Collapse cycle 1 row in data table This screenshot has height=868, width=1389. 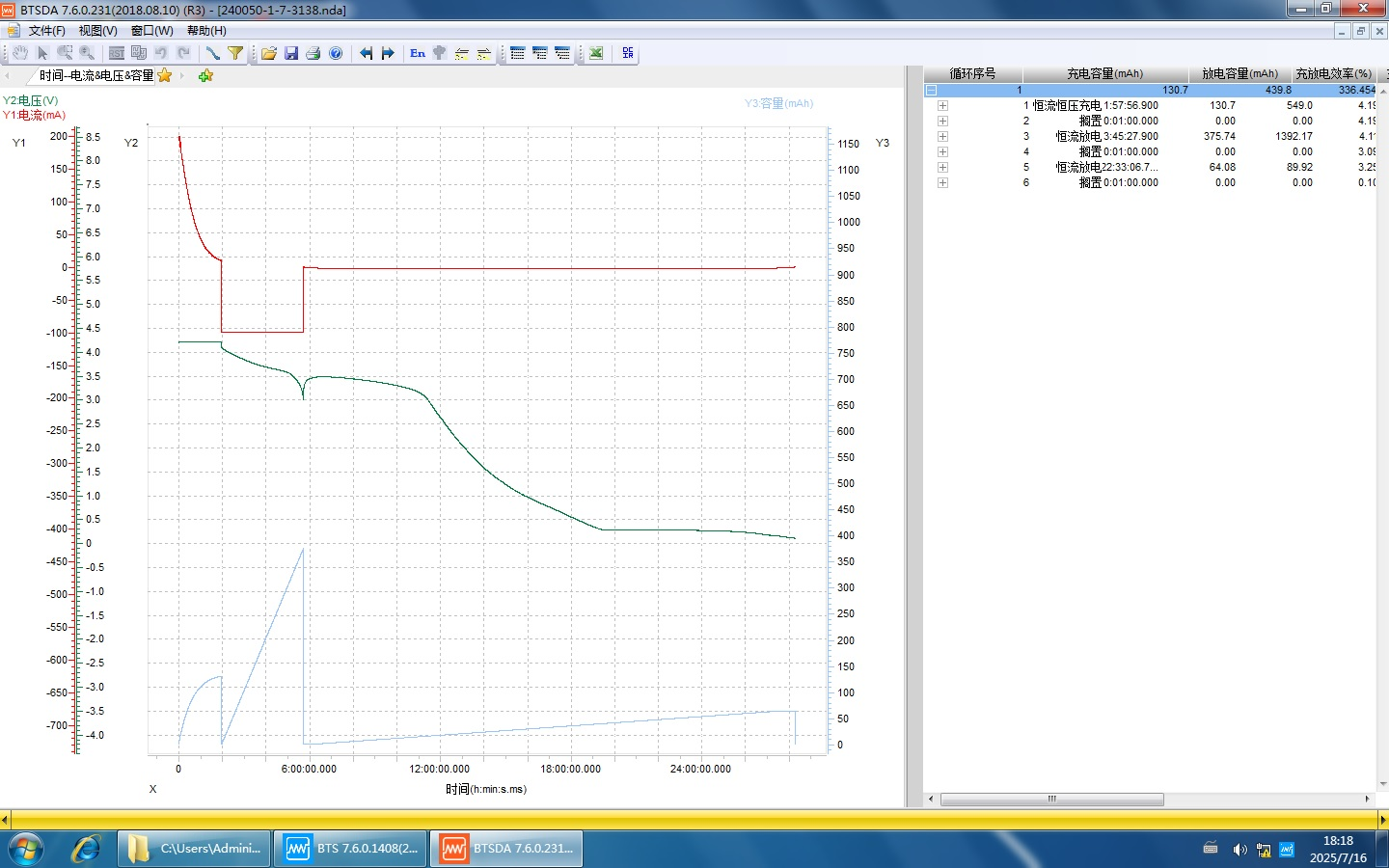(932, 90)
